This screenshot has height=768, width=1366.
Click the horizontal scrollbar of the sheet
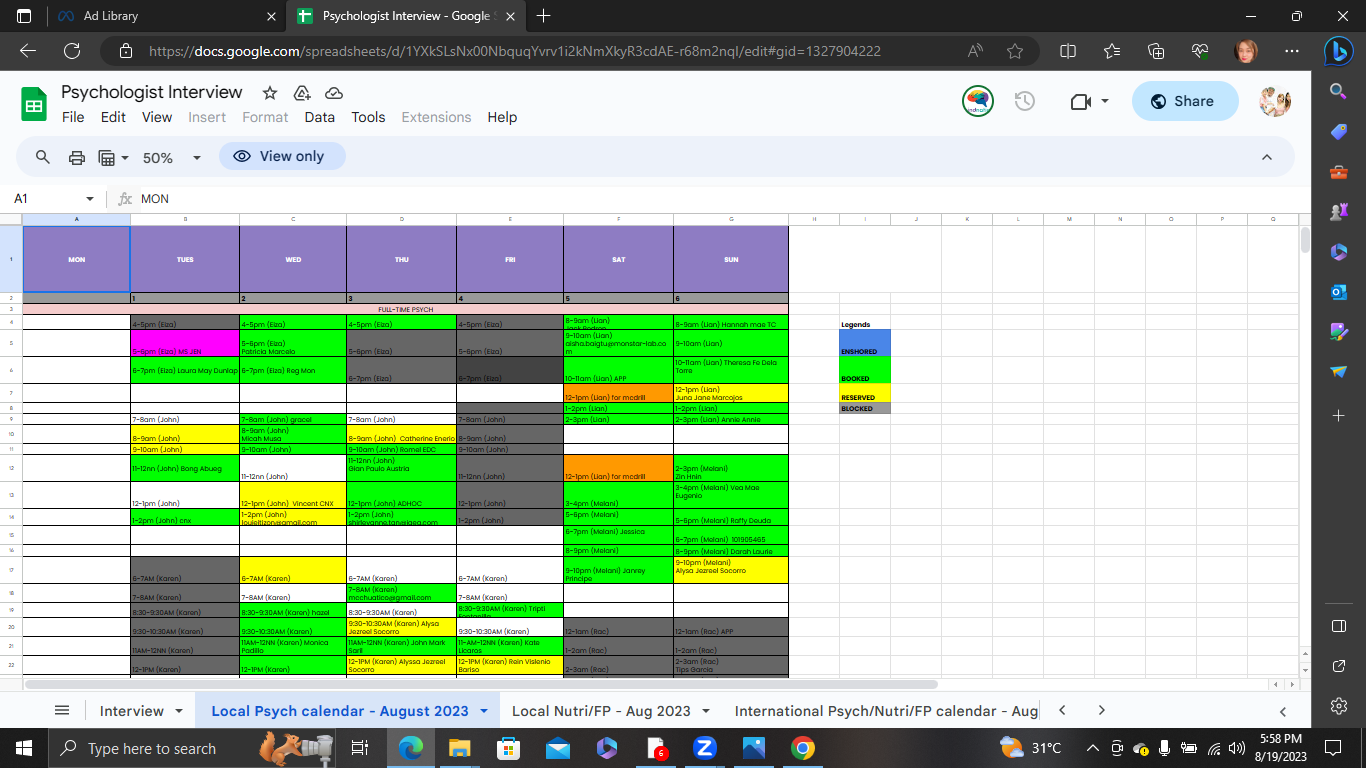click(x=480, y=685)
